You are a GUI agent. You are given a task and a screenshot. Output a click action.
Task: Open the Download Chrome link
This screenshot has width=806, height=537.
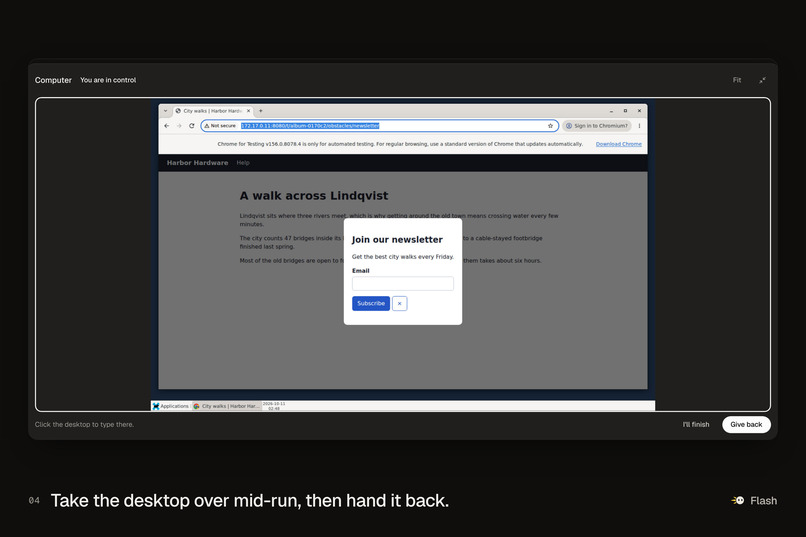pyautogui.click(x=618, y=144)
